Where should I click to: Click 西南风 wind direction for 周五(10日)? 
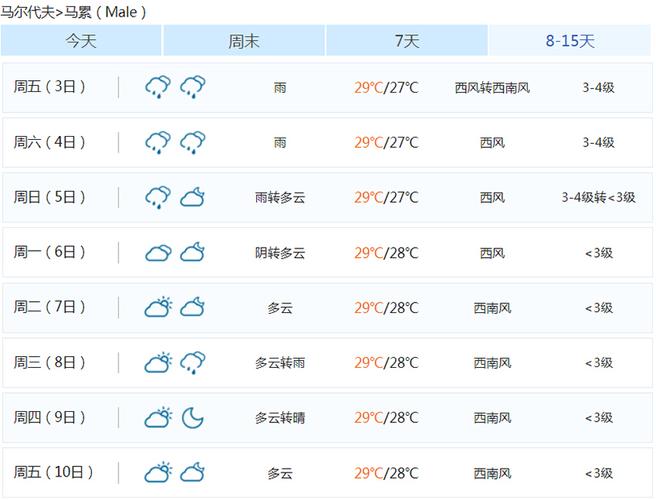492,473
